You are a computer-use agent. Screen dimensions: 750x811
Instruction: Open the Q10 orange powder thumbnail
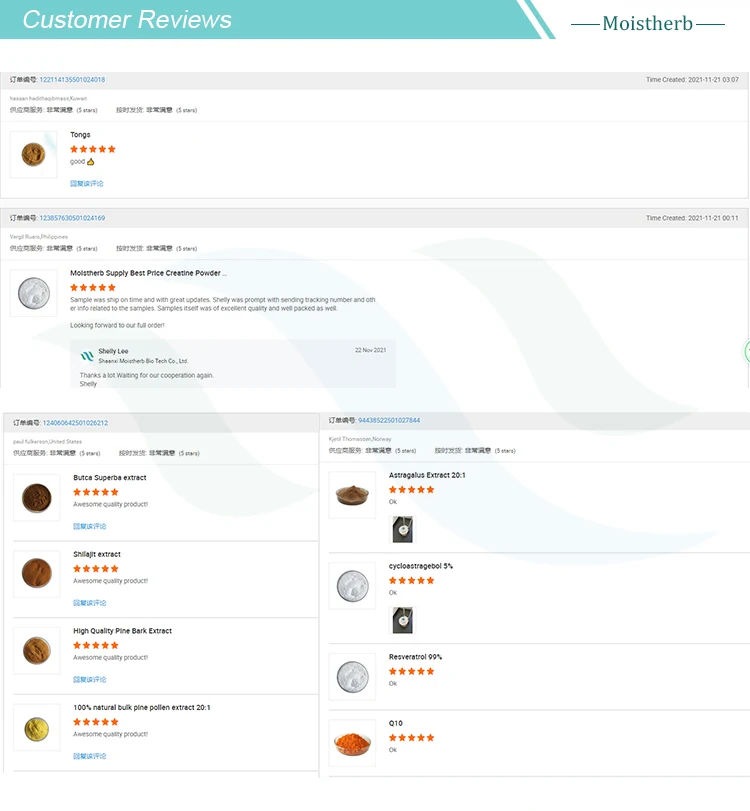(352, 743)
